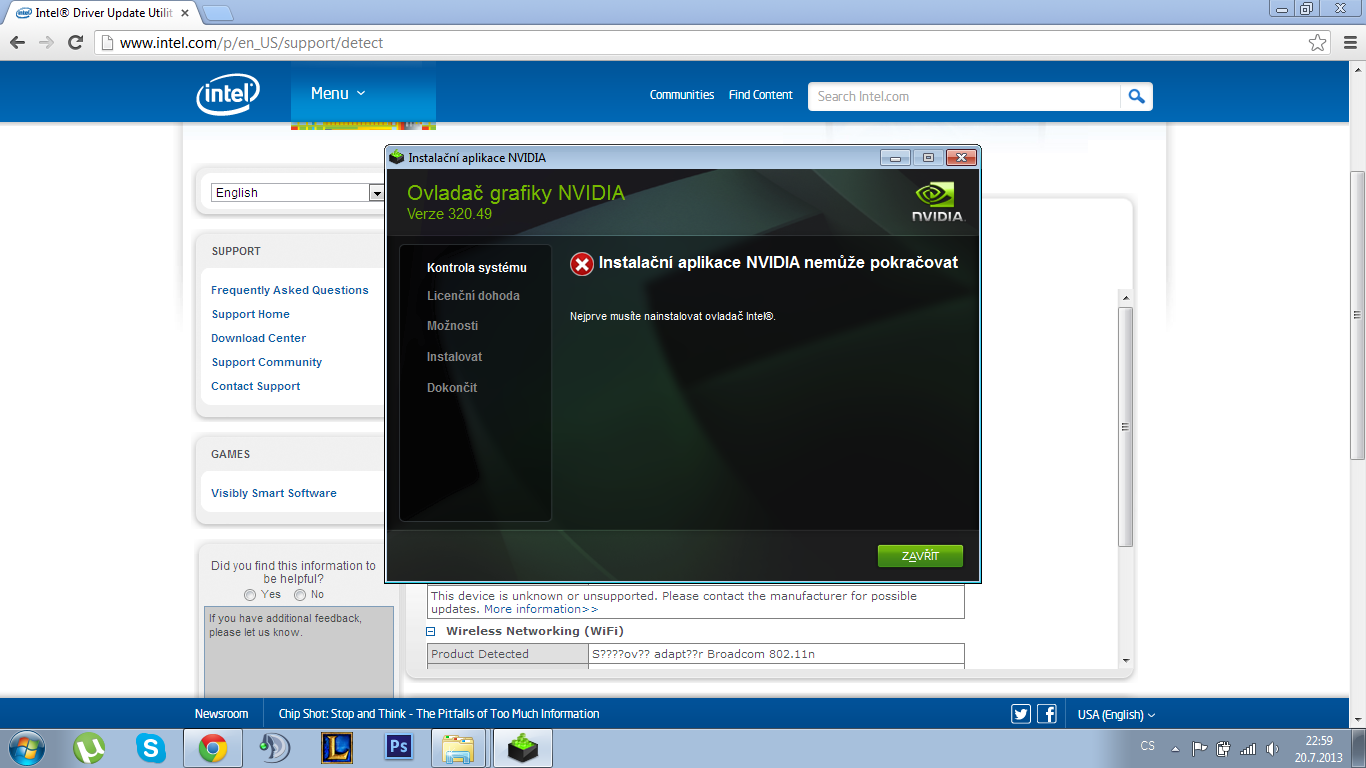Bookmark this page with the star icon

coord(1318,43)
